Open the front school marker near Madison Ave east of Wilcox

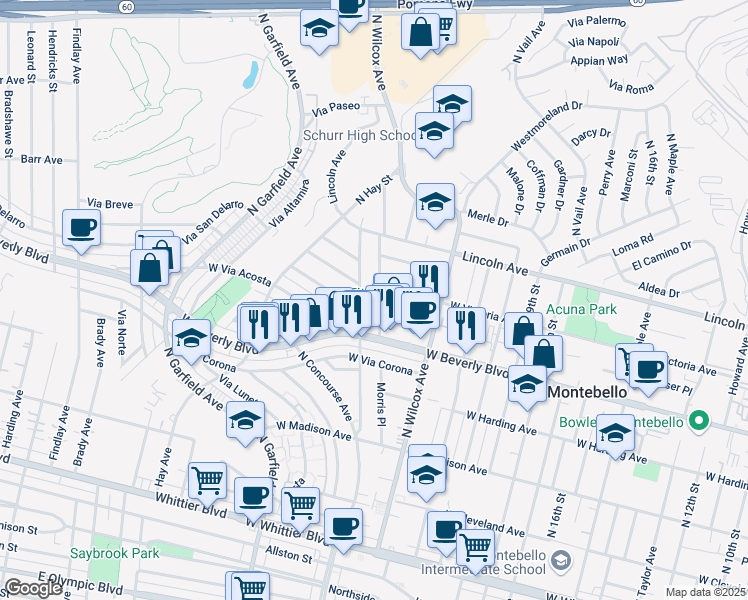click(426, 478)
